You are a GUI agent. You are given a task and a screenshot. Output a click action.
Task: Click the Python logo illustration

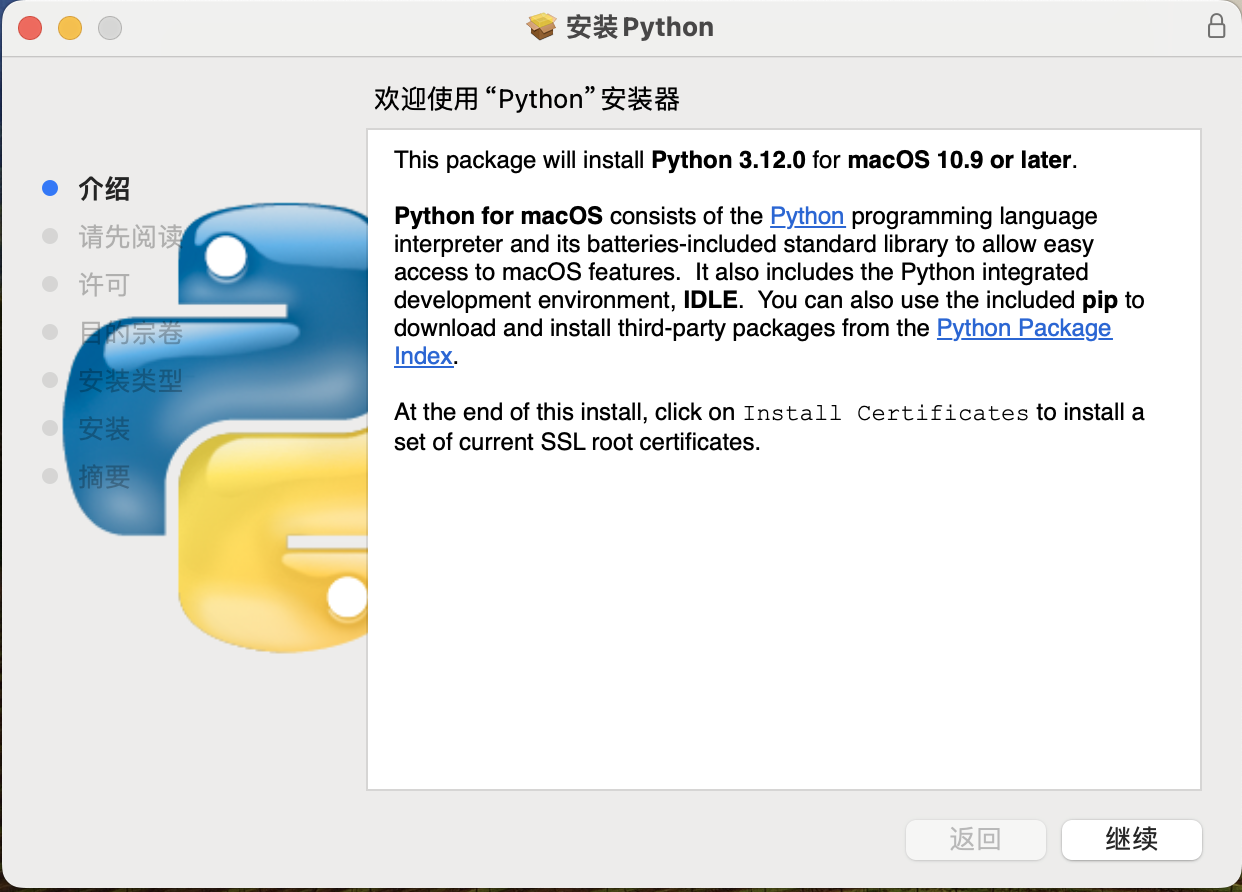[x=230, y=420]
